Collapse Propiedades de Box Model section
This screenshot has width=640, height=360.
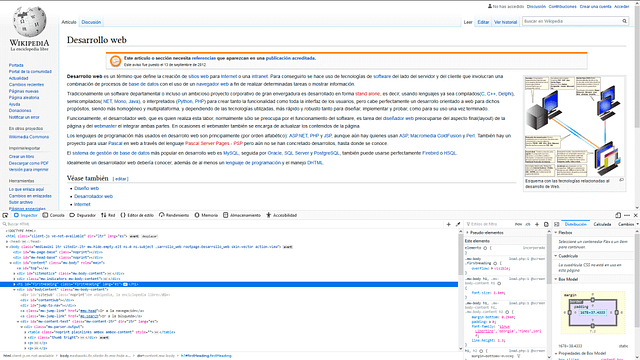pos(556,353)
